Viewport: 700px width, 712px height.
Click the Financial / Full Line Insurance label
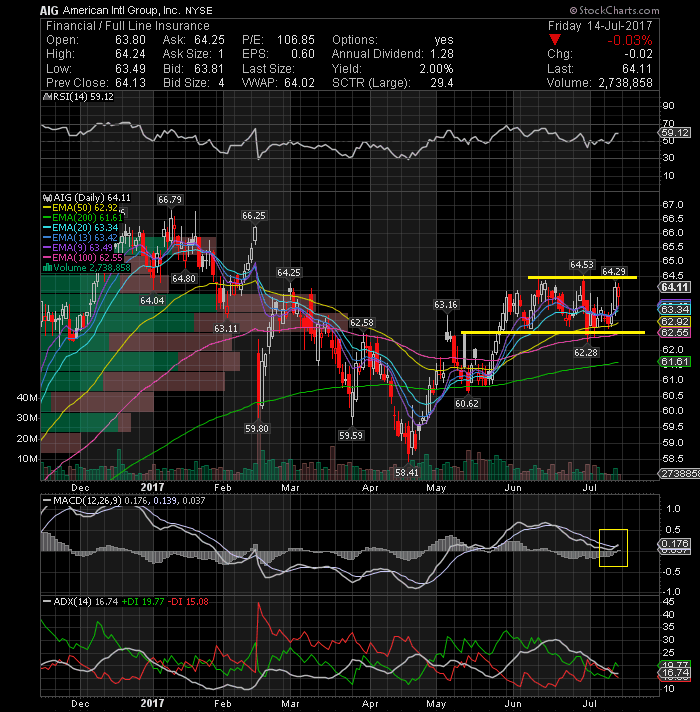coord(128,25)
